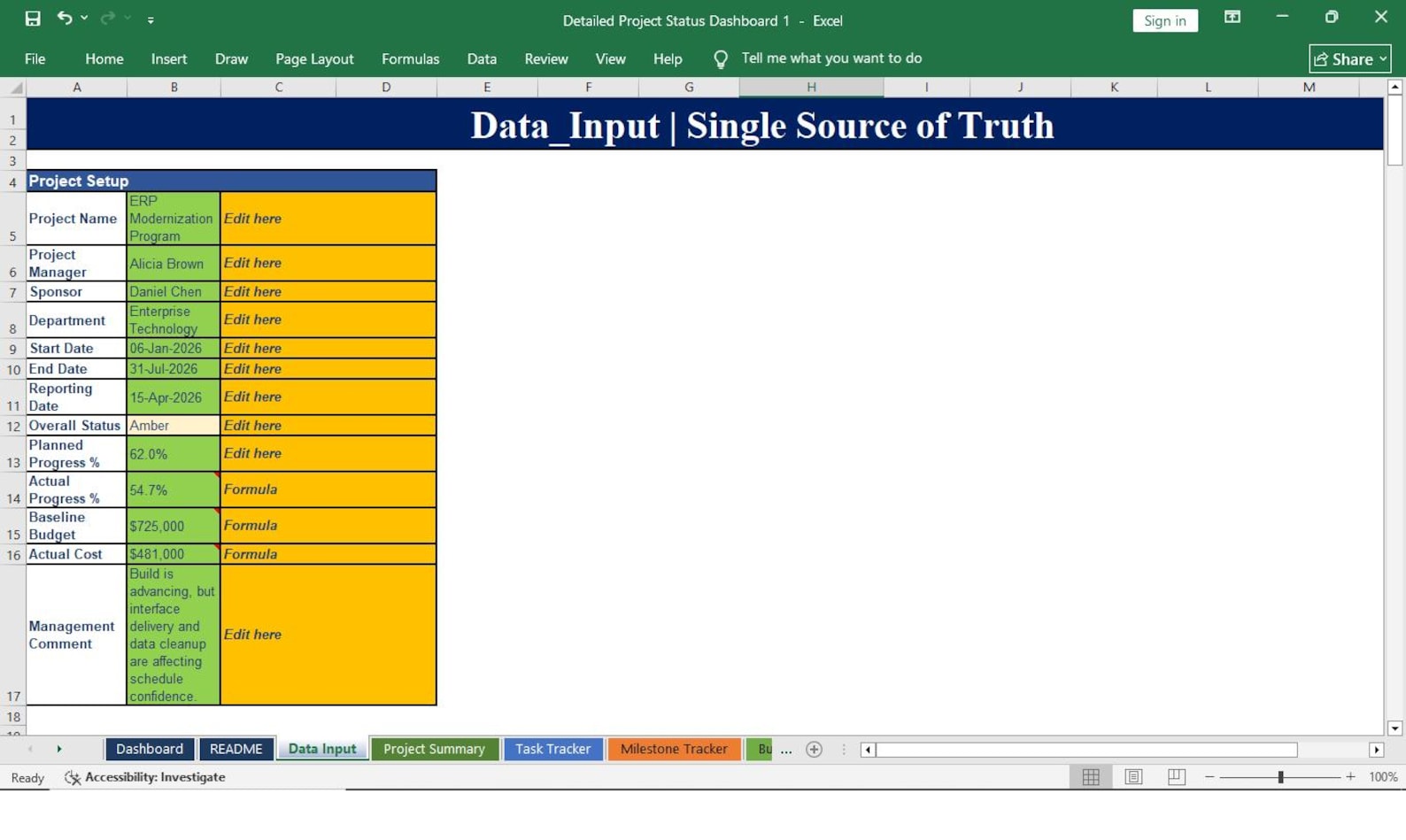
Task: Switch to the README sheet tab
Action: click(236, 749)
